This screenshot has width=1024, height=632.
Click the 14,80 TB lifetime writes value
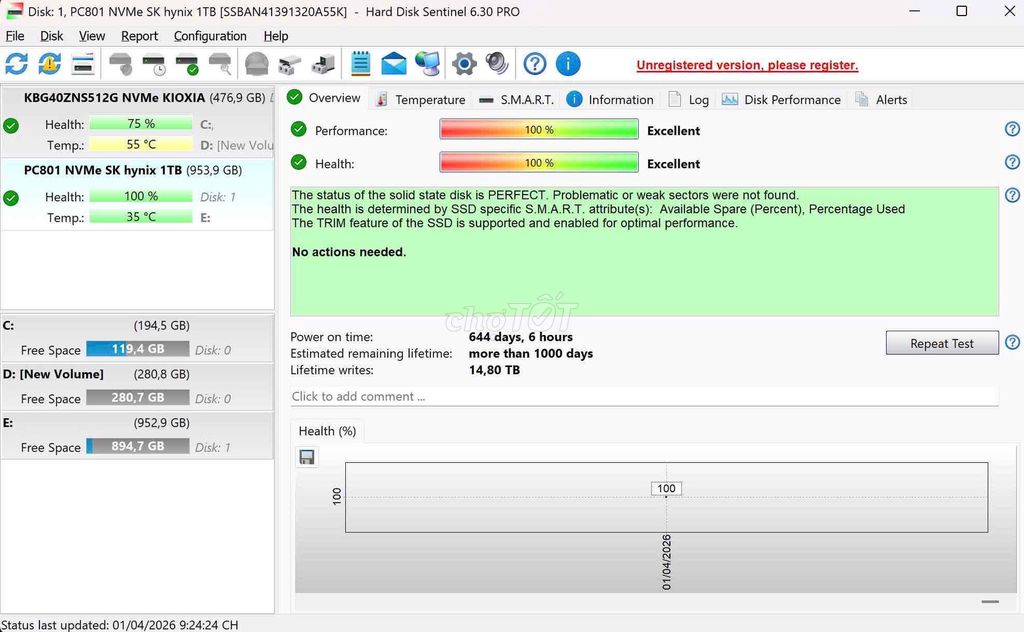point(494,370)
